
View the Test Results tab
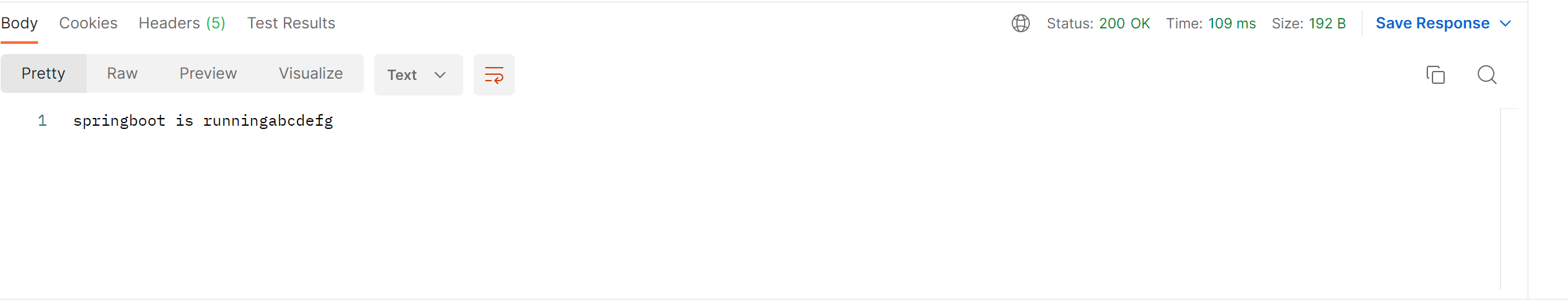pos(291,23)
